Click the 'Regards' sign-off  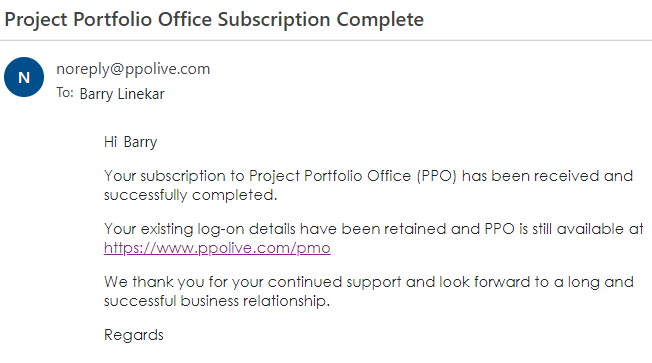pos(134,335)
